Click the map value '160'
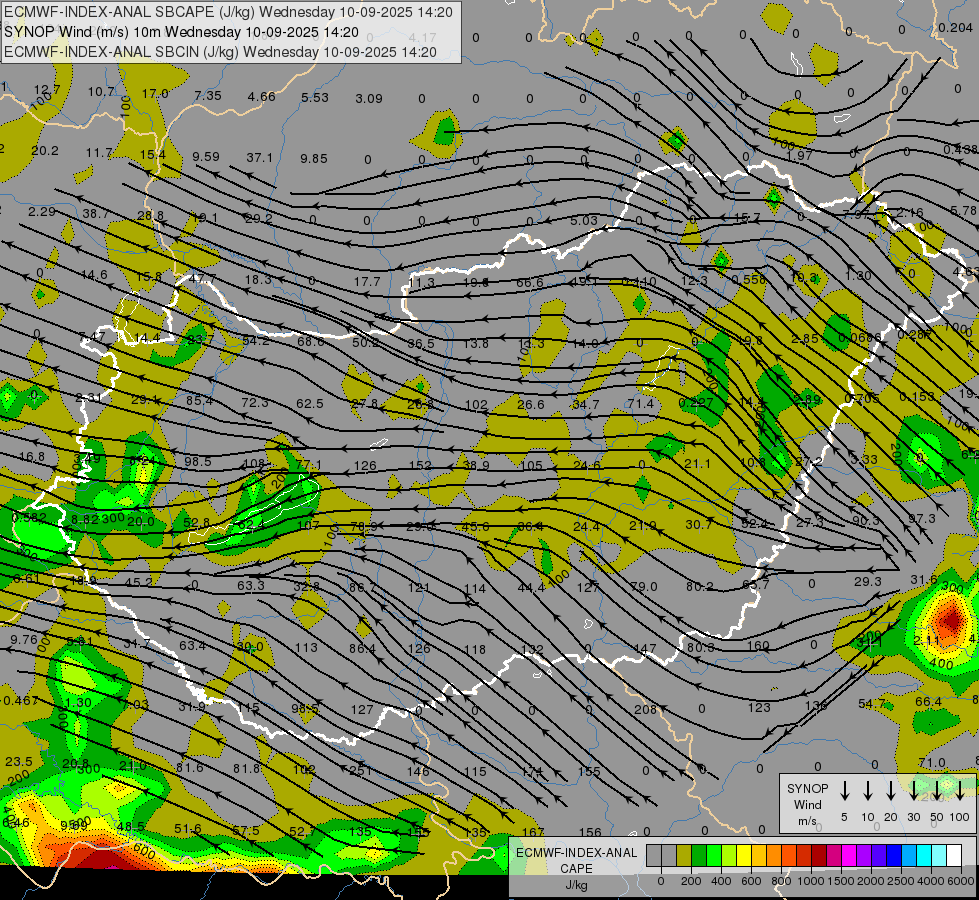The image size is (979, 900). (758, 646)
